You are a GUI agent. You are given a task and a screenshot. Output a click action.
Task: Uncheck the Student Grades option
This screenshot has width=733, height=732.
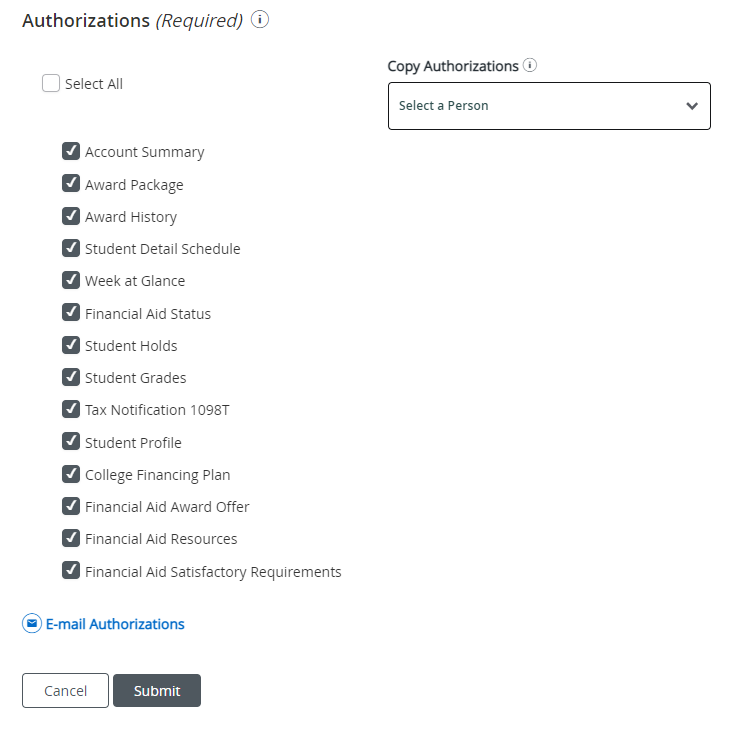click(x=71, y=377)
